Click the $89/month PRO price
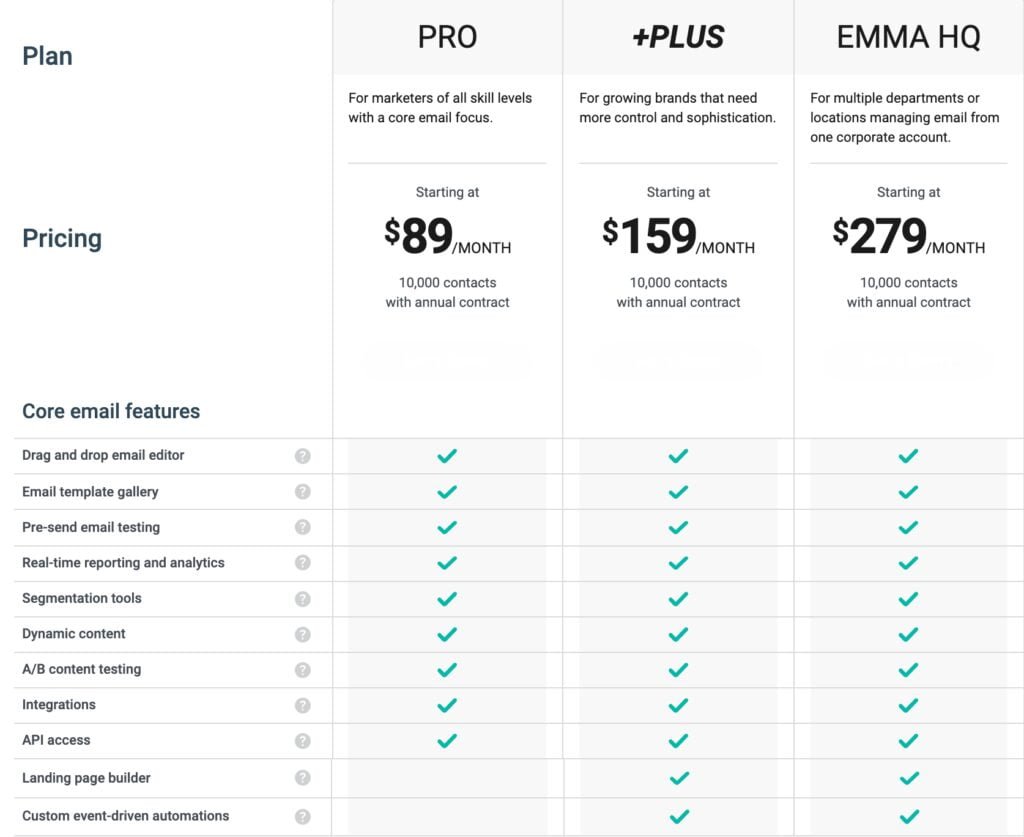This screenshot has width=1024, height=837. tap(447, 237)
